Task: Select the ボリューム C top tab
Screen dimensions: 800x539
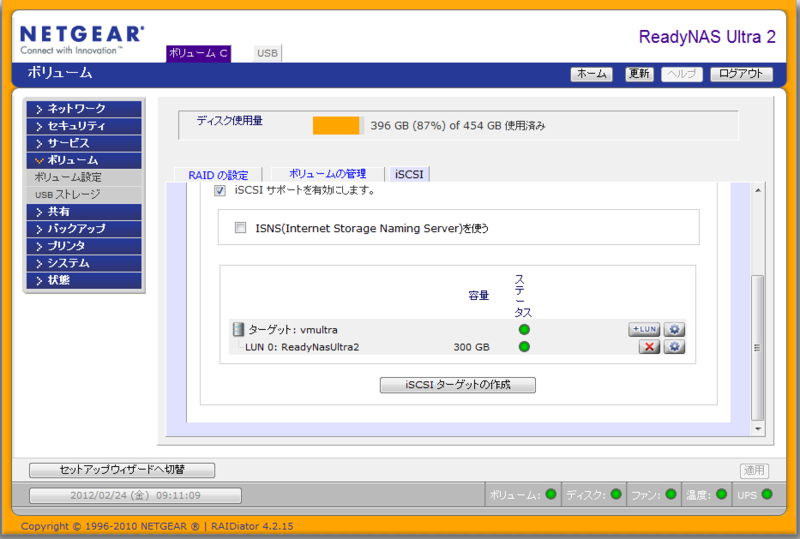Action: [198, 53]
